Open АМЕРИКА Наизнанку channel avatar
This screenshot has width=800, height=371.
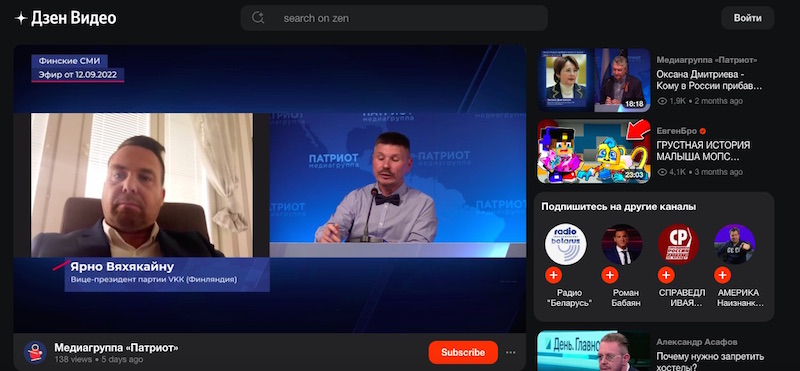[x=735, y=244]
